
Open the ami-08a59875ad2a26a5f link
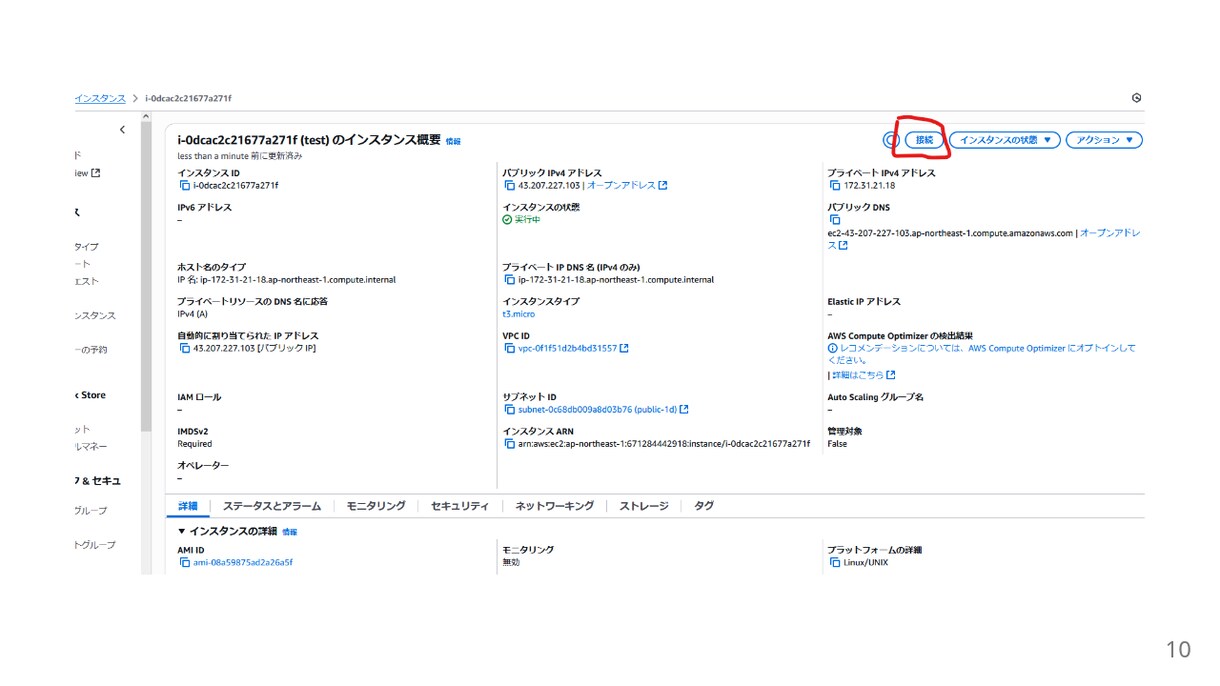[243, 563]
